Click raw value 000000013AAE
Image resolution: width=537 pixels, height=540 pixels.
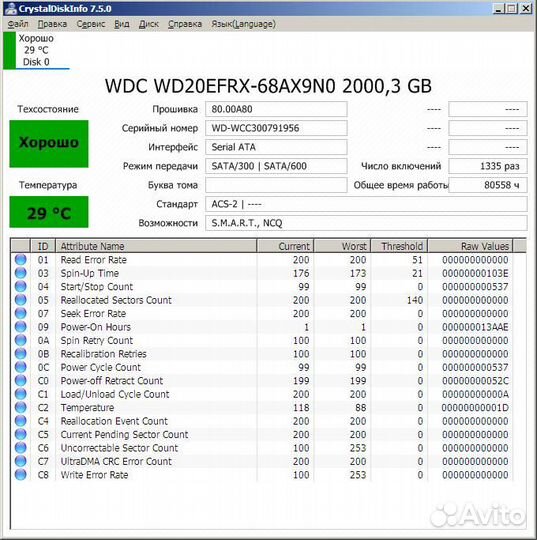[475, 327]
